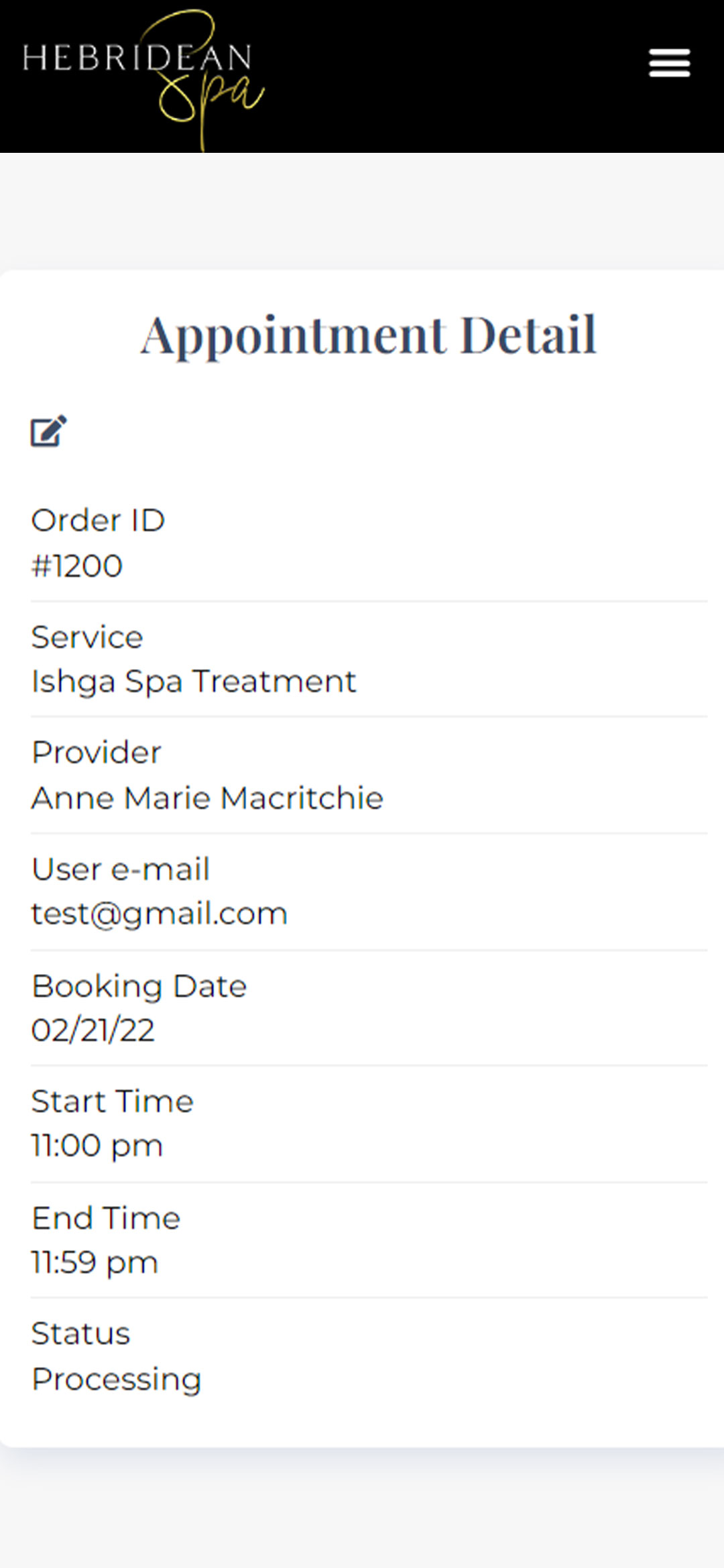The height and width of the screenshot is (1568, 724).
Task: Click the User e-mail label
Action: [x=121, y=869]
